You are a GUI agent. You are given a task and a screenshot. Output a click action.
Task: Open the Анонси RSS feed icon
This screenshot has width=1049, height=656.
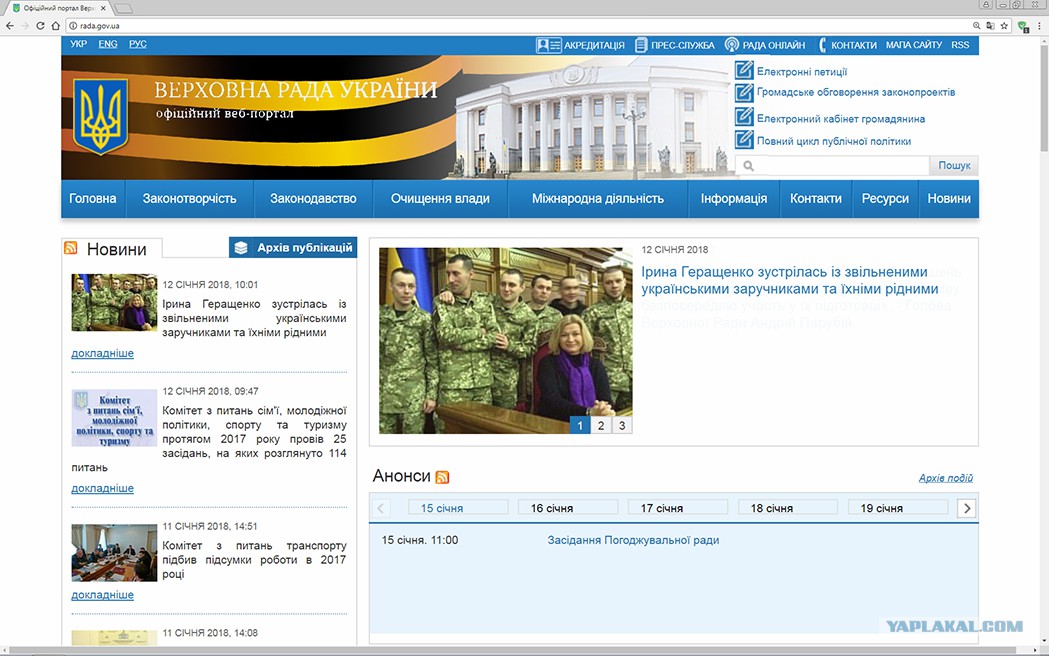click(x=442, y=477)
